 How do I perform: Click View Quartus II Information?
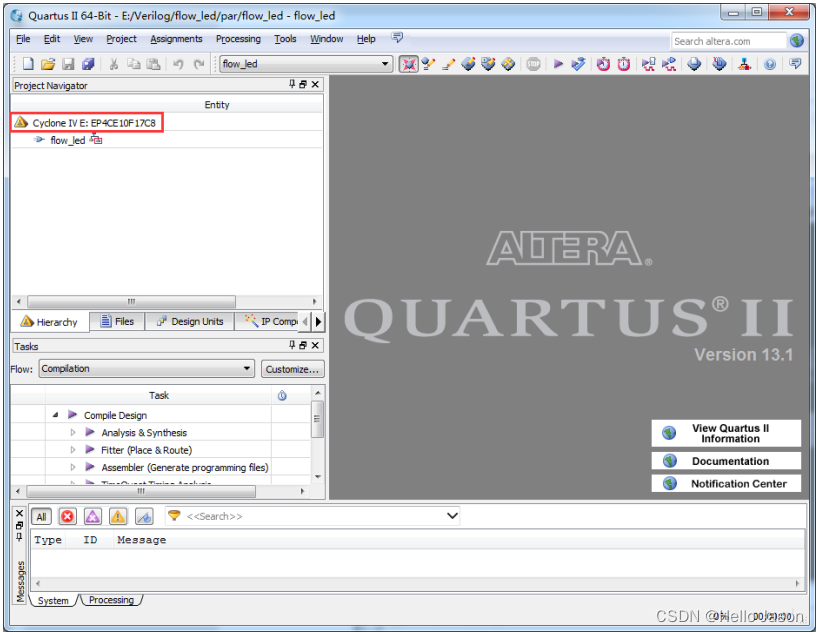(x=726, y=433)
